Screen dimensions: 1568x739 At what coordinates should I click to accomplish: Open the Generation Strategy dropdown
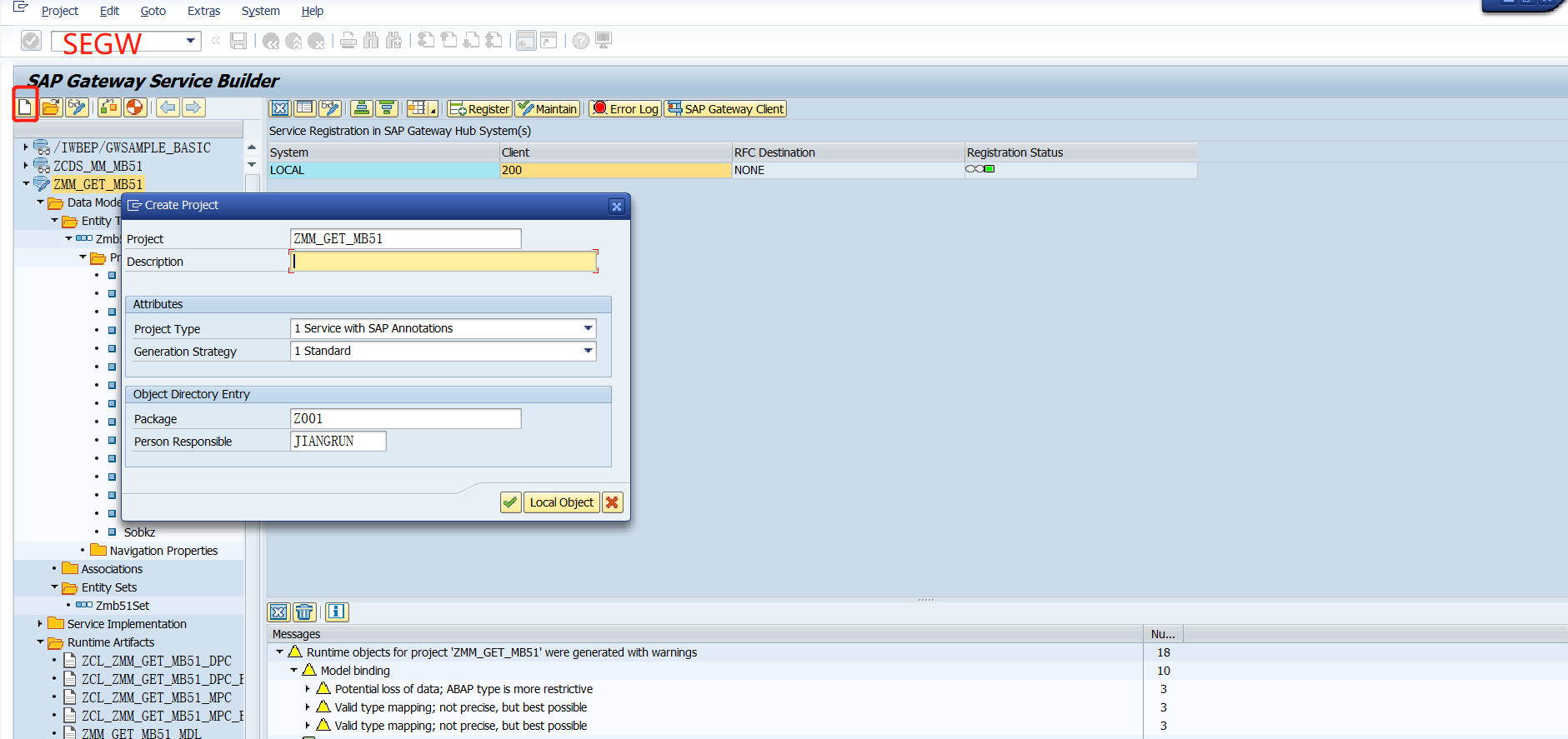pos(588,351)
